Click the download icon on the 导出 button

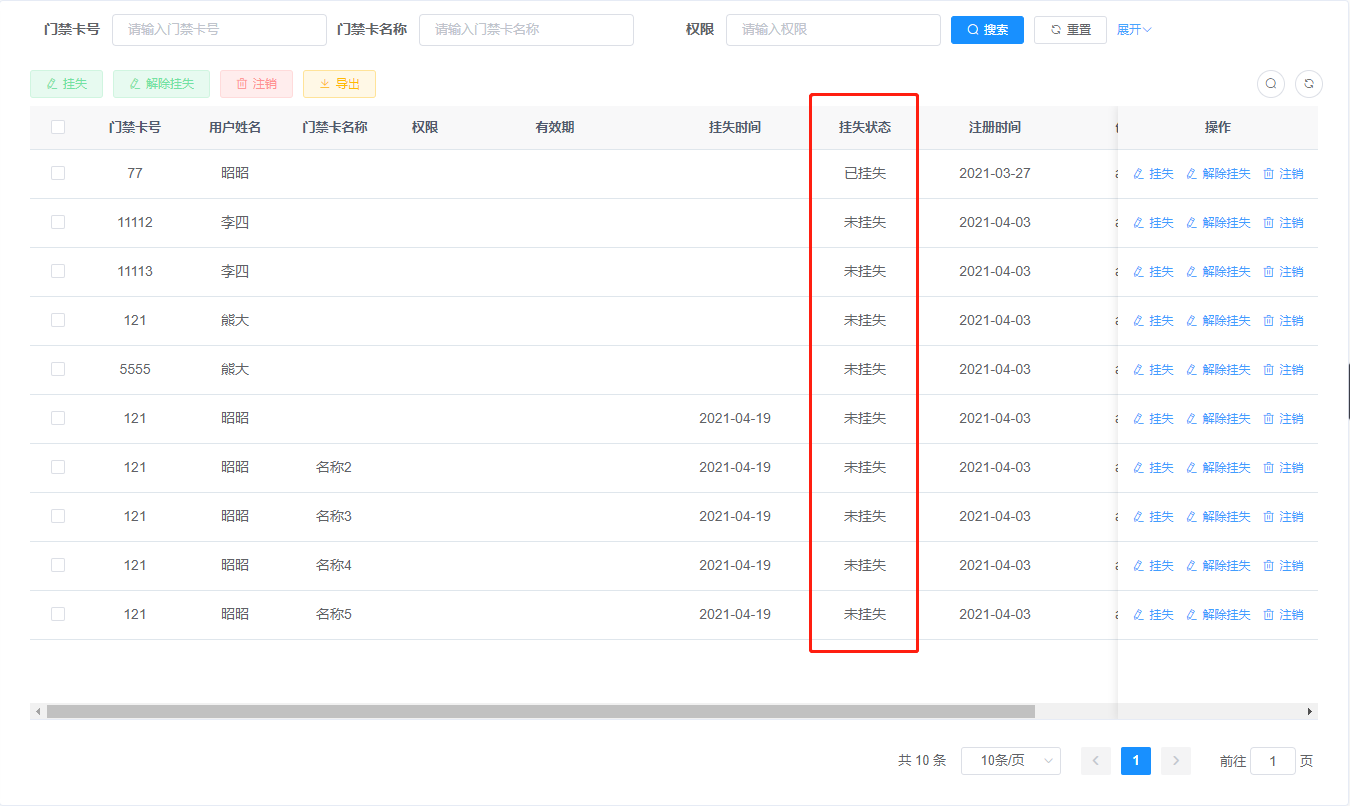(325, 84)
